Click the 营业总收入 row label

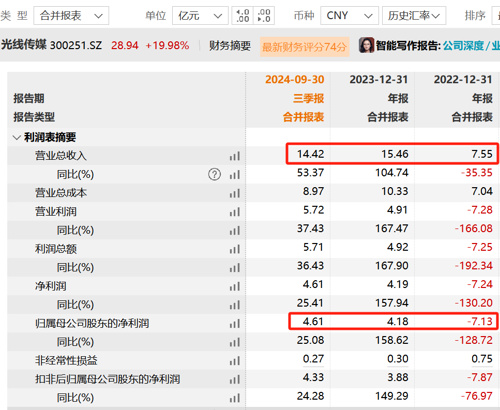tap(61, 156)
